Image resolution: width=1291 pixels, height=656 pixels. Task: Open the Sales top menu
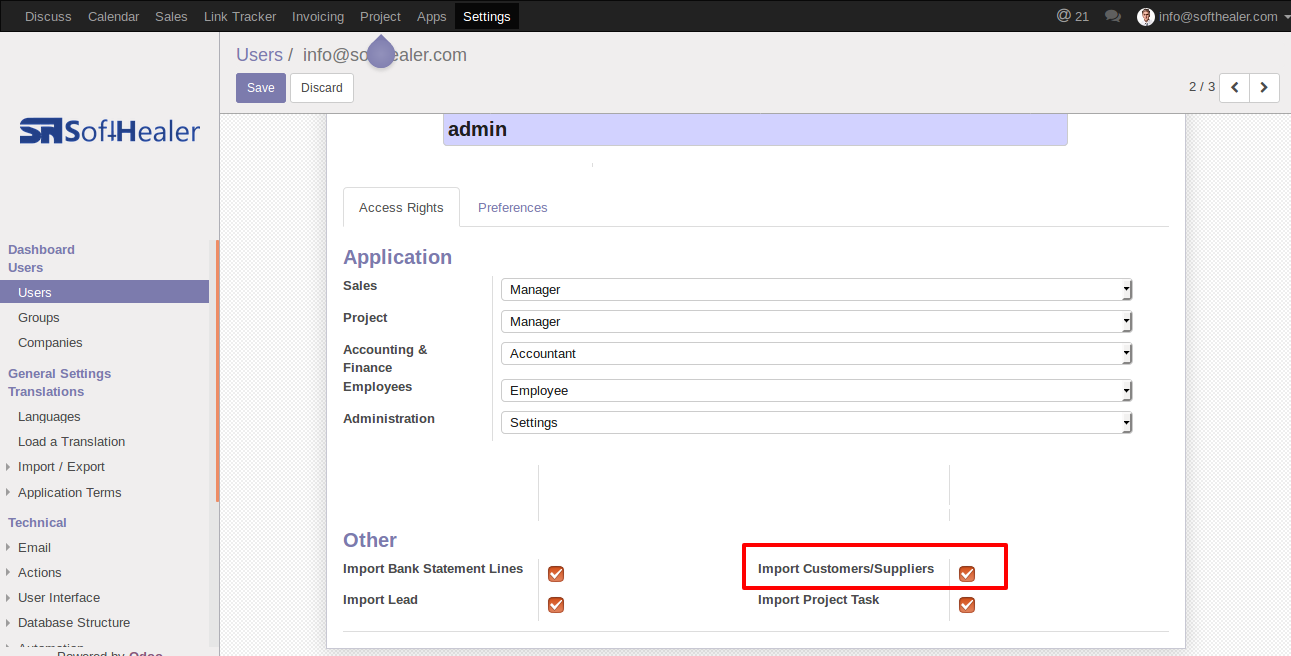pyautogui.click(x=171, y=16)
